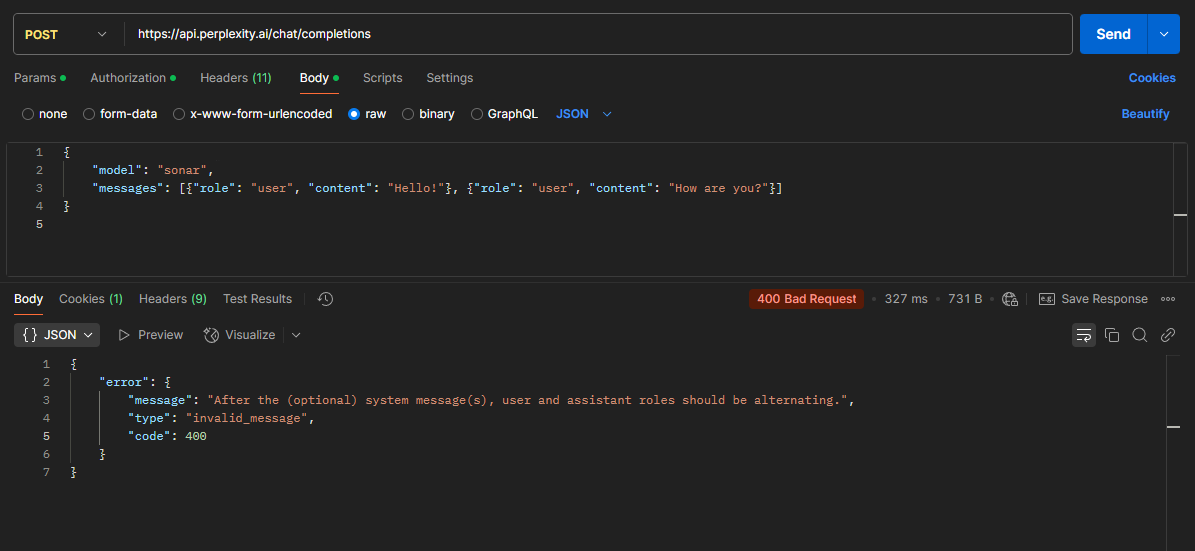1195x551 pixels.
Task: Click the request URL field
Action: tap(598, 34)
